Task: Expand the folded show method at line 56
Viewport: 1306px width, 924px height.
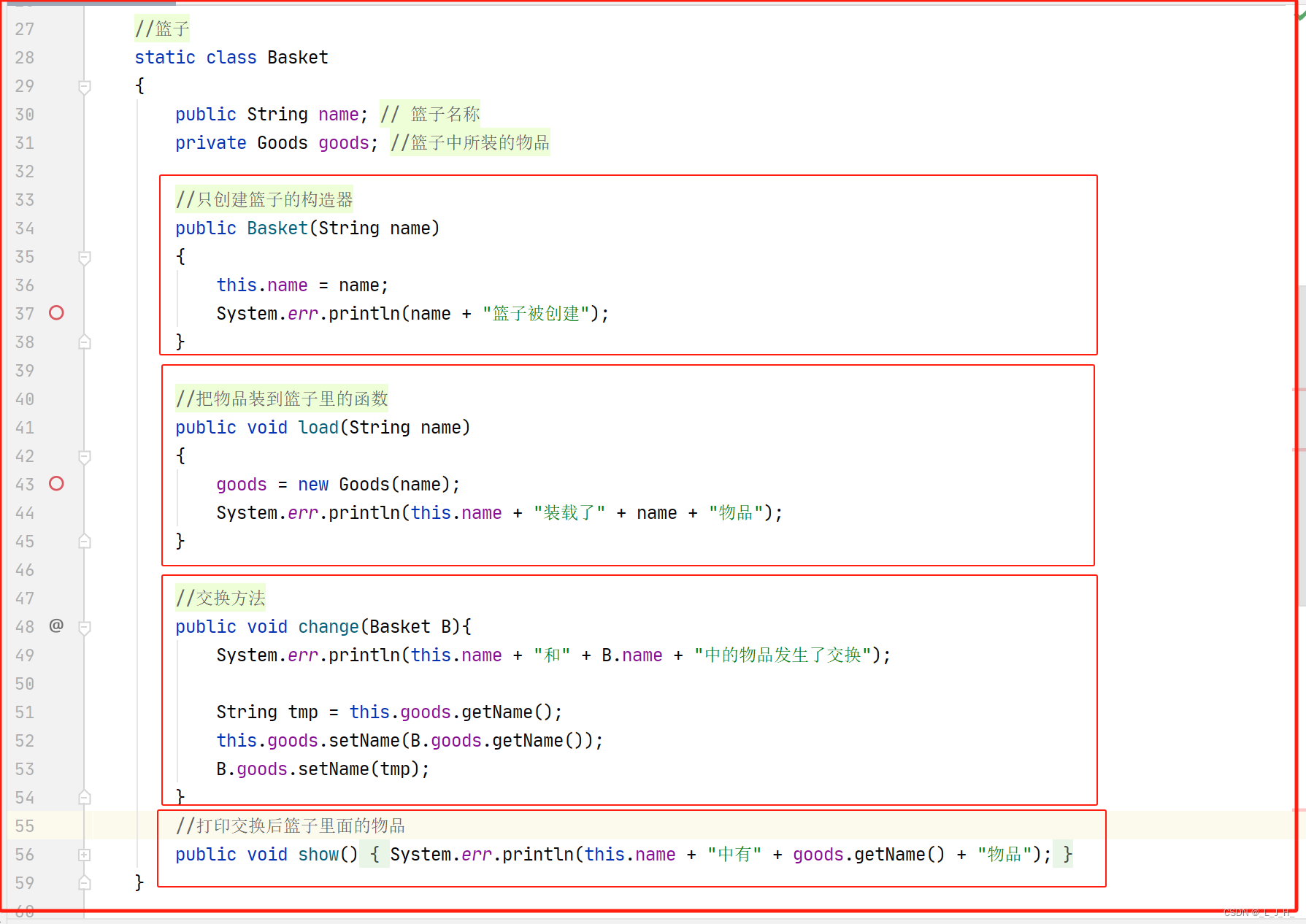Action: (85, 855)
